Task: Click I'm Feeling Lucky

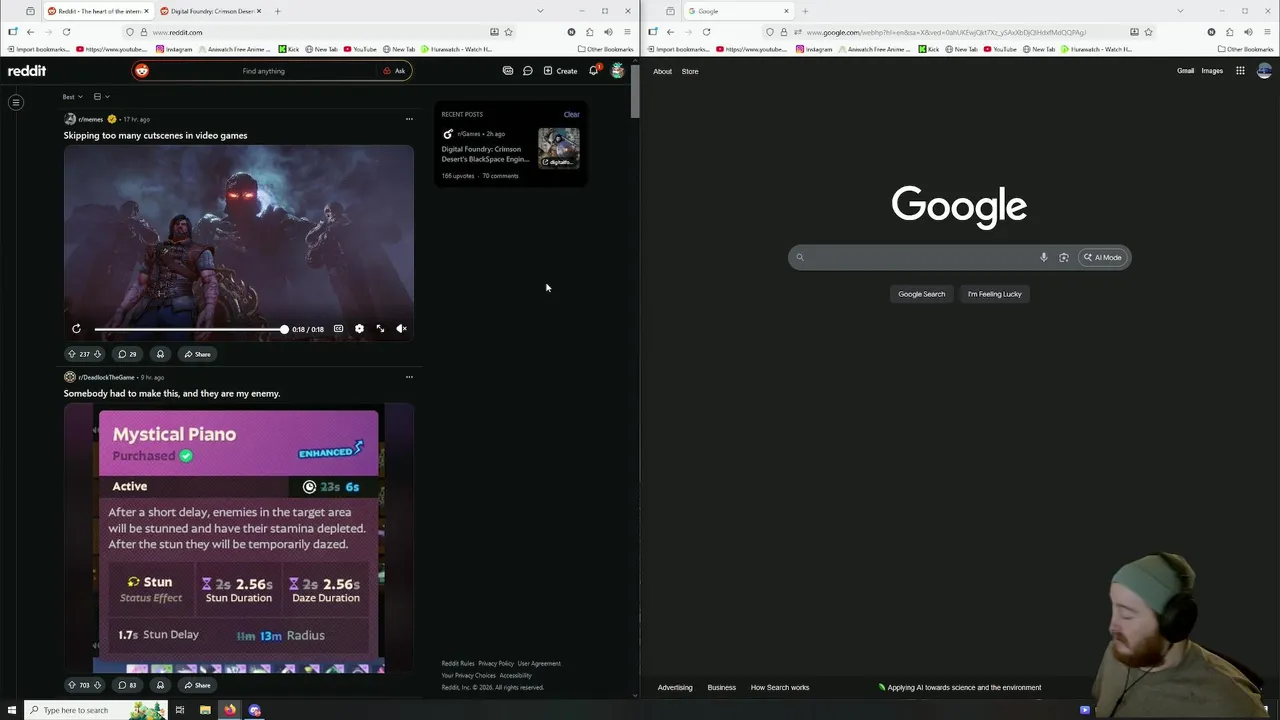Action: click(x=995, y=294)
